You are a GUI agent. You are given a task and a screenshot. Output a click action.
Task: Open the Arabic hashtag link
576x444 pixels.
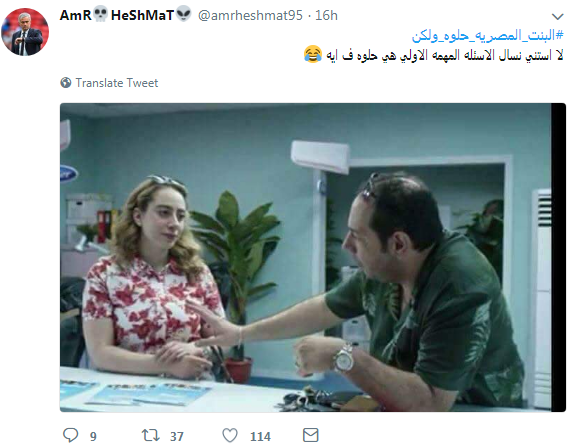coord(487,36)
